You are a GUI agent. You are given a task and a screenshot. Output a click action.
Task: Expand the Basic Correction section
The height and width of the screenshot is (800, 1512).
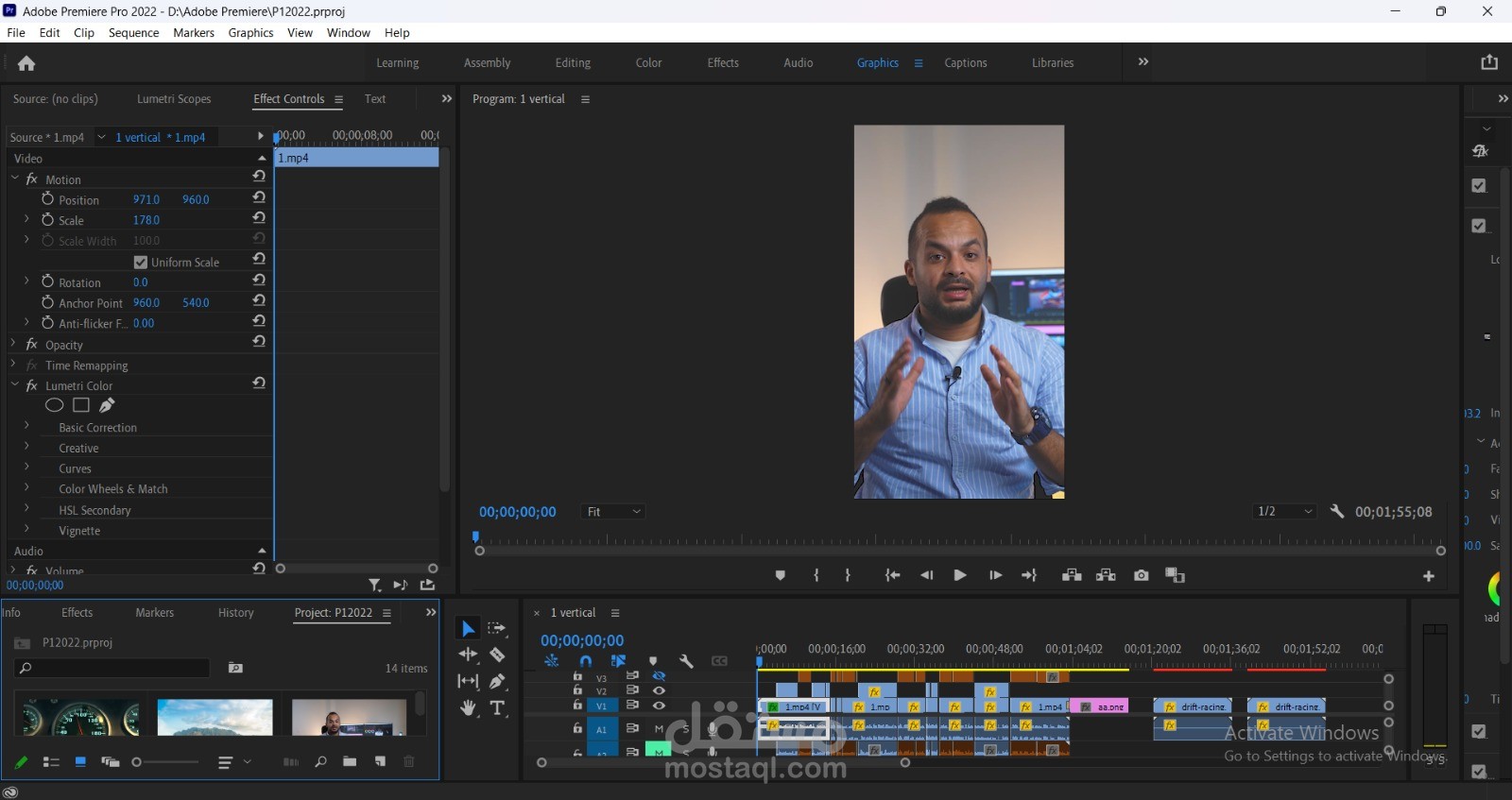26,427
